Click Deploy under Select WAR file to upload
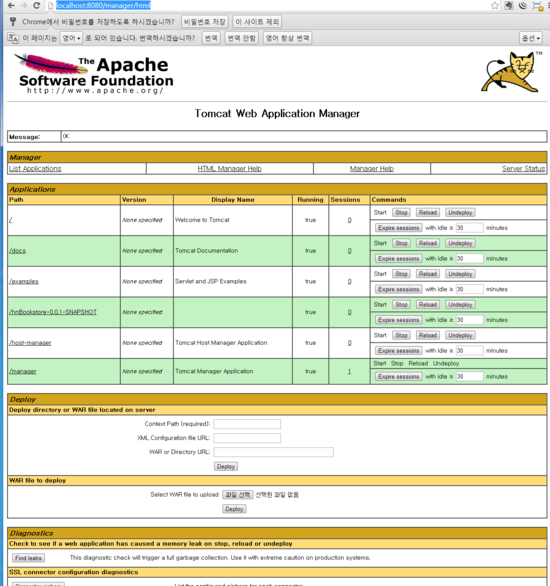The height and width of the screenshot is (586, 550). pyautogui.click(x=234, y=509)
